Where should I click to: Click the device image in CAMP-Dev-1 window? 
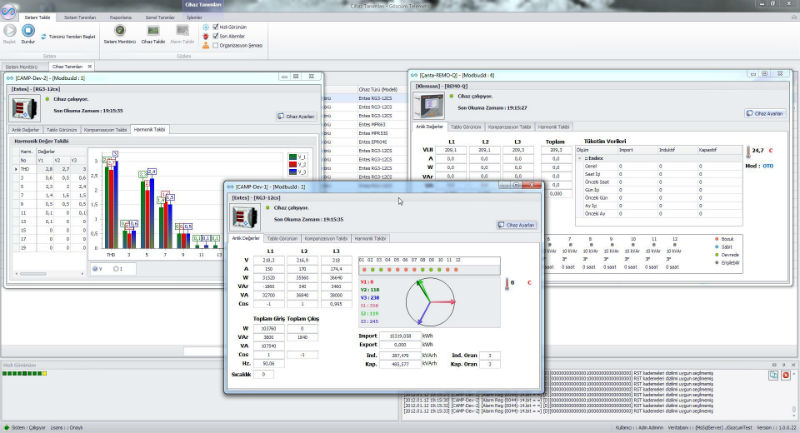coord(243,217)
